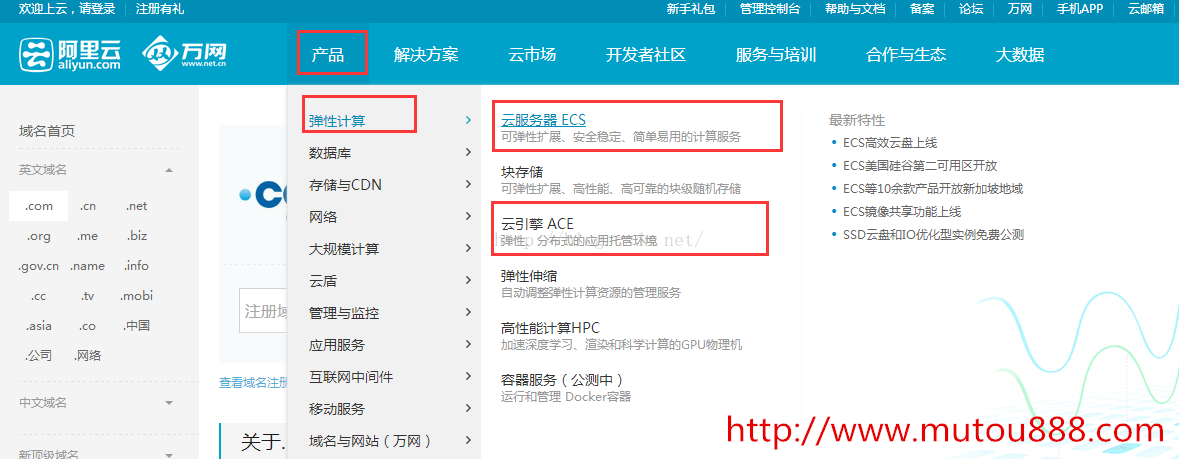This screenshot has height=459, width=1179.
Task: Collapse the 英文域名 section
Action: click(170, 170)
